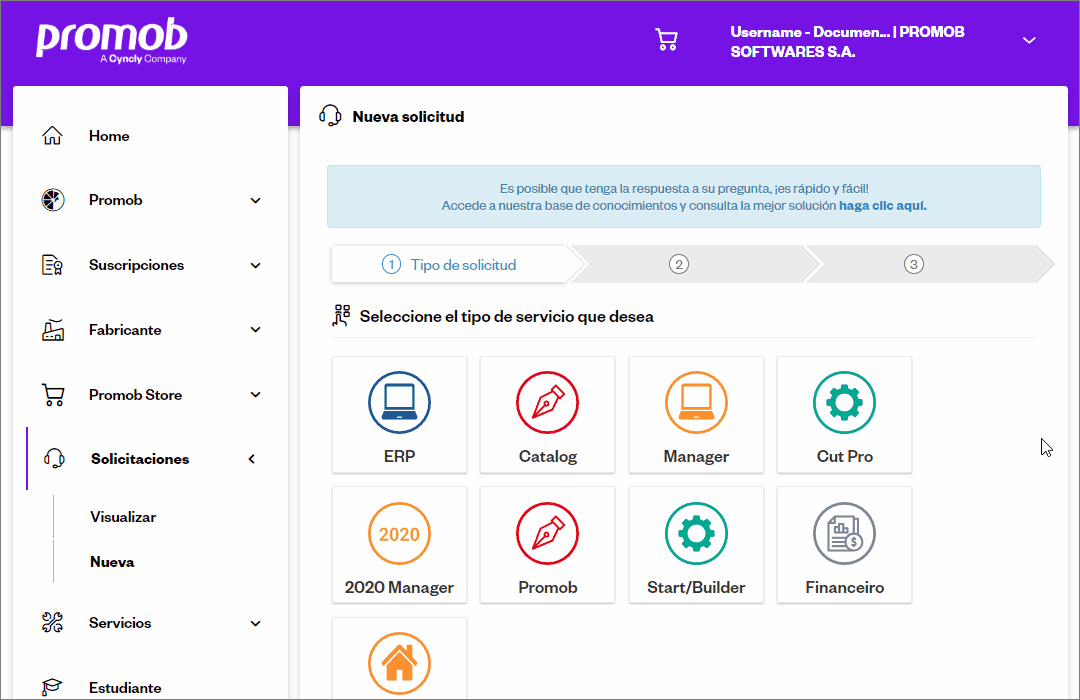This screenshot has width=1080, height=700.
Task: Select the ERP laptop icon
Action: 399,402
